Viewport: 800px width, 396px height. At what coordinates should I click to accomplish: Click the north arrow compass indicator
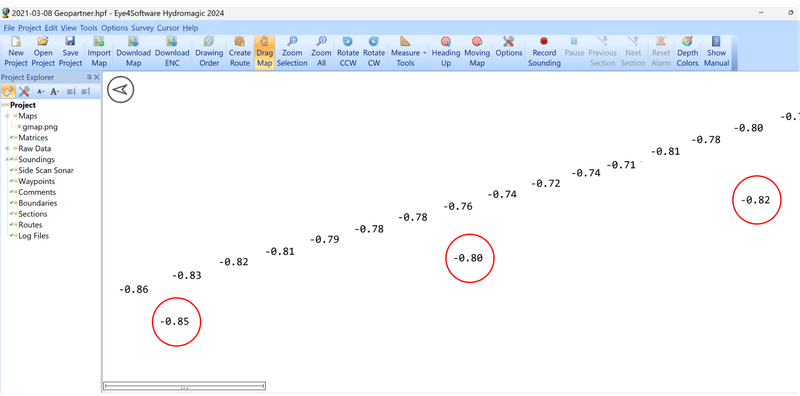(120, 90)
